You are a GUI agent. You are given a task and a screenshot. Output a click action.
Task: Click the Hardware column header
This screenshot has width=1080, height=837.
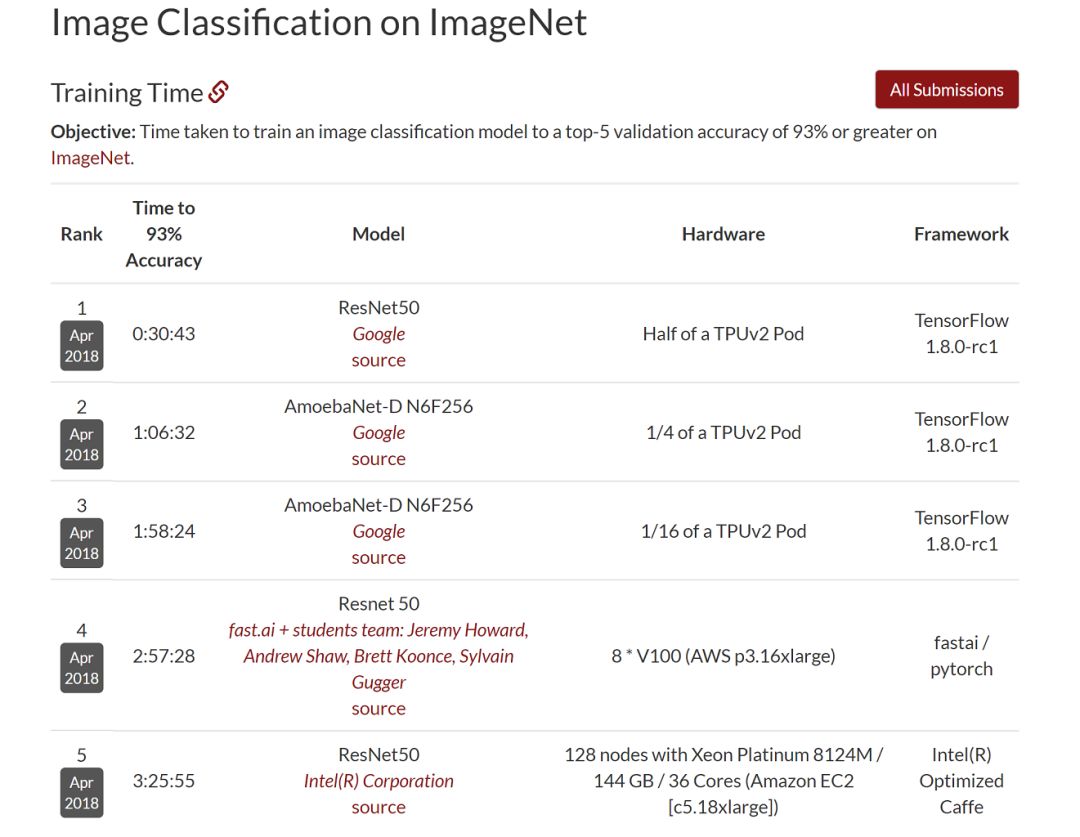pos(723,234)
